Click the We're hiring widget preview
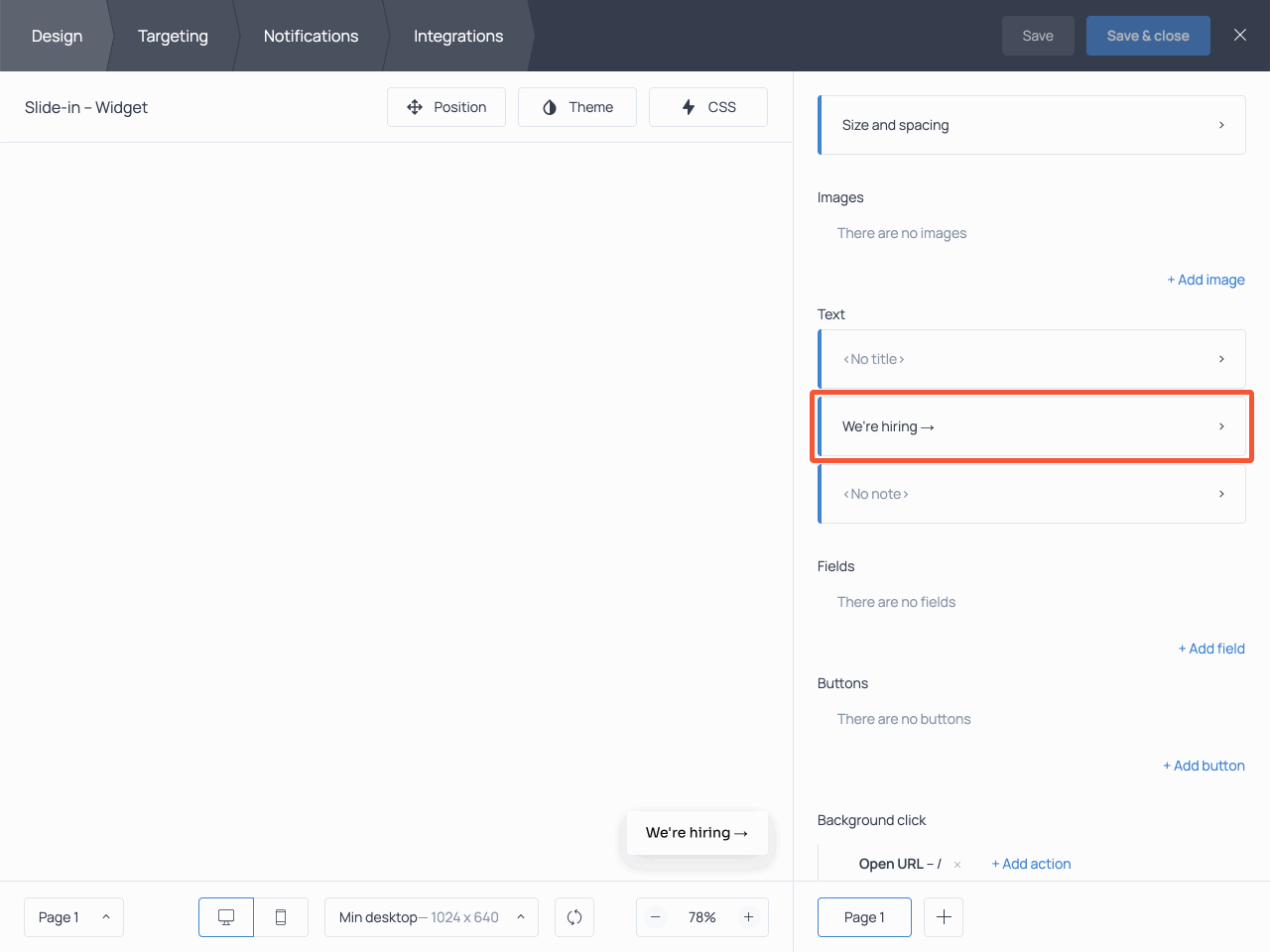This screenshot has width=1270, height=952. (x=698, y=833)
